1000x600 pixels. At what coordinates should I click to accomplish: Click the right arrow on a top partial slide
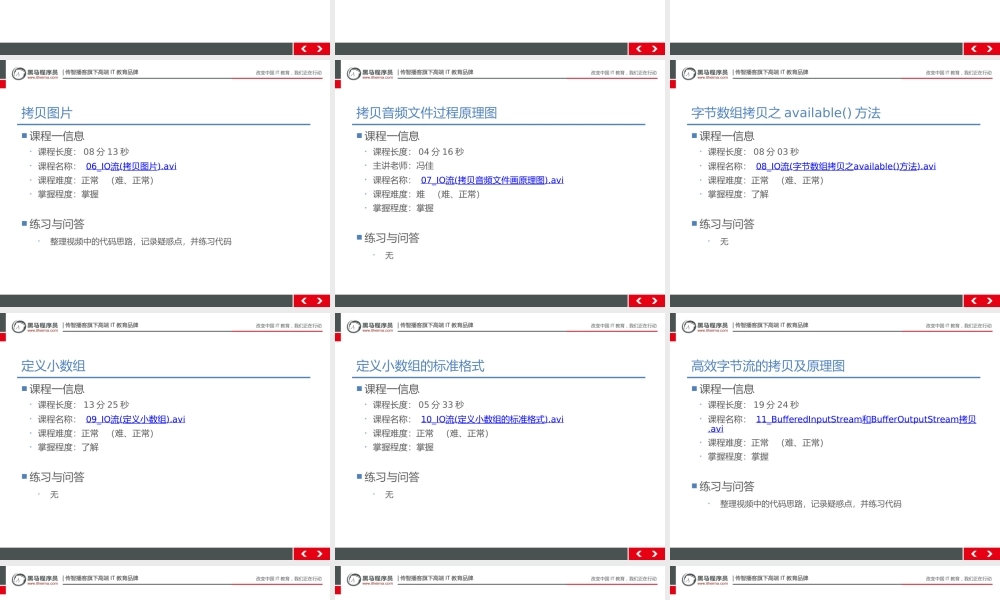pos(318,47)
